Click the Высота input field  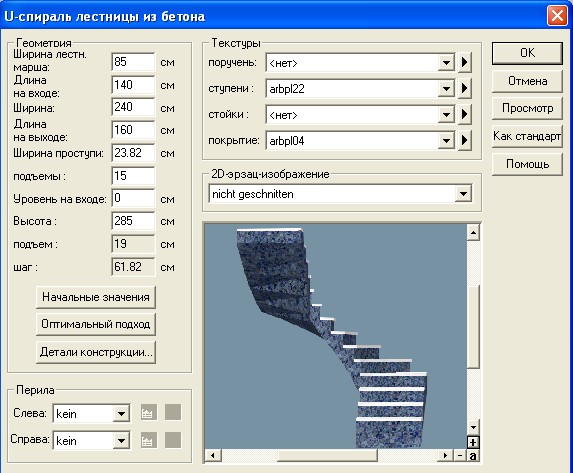(x=133, y=221)
